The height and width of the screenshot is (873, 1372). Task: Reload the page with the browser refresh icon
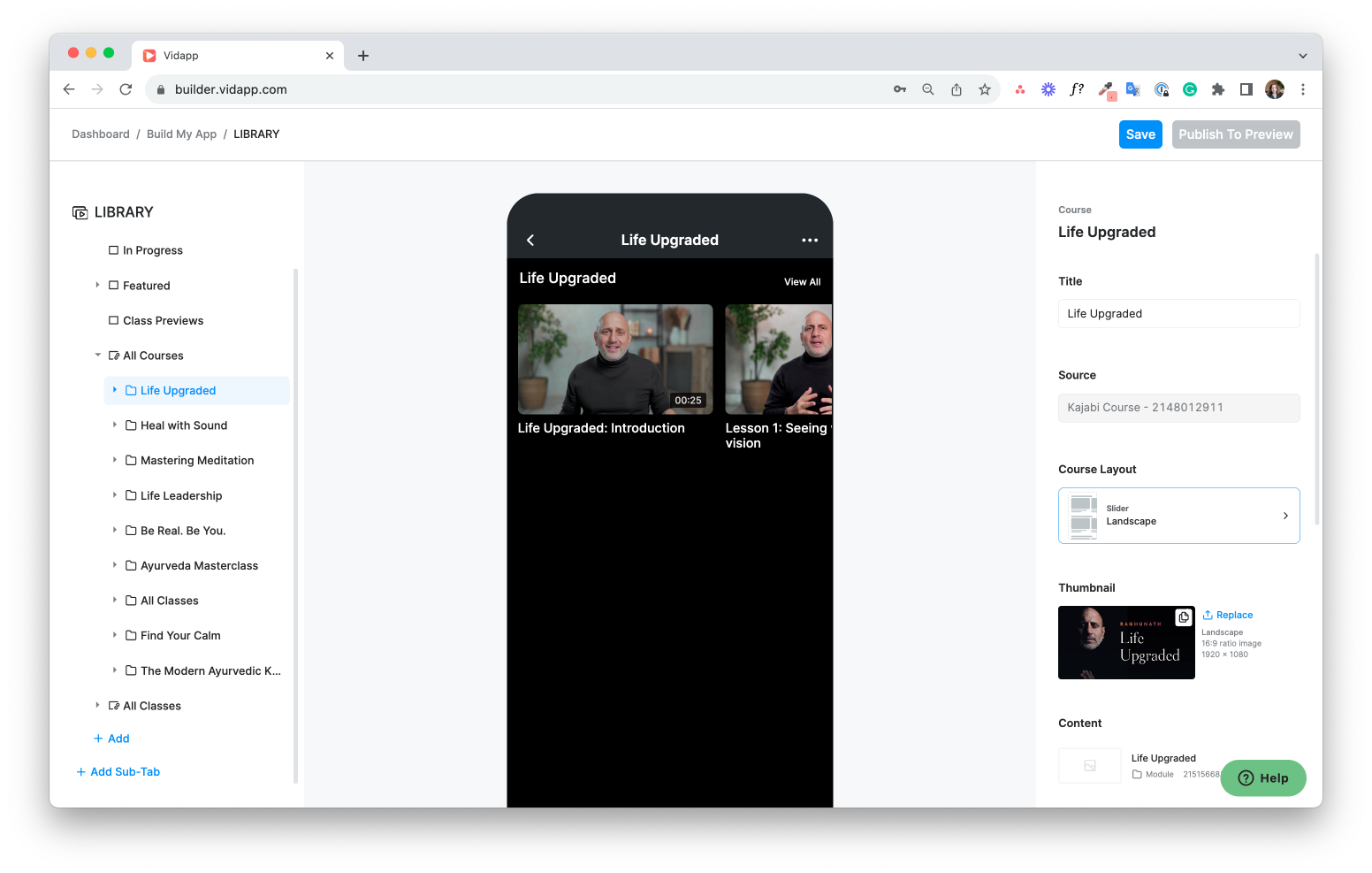pos(126,89)
